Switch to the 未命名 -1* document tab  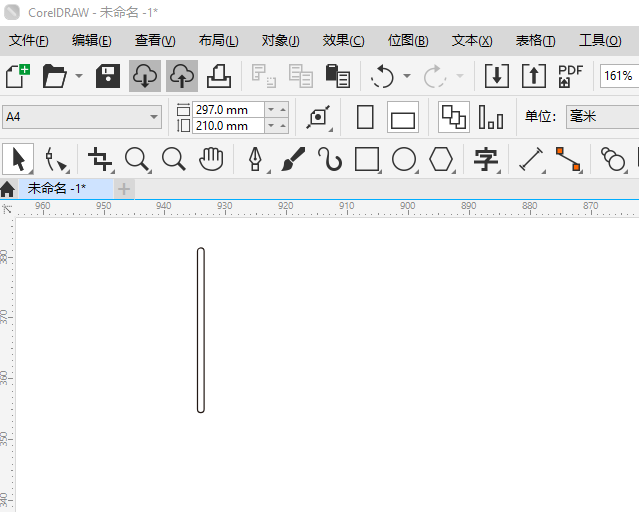pyautogui.click(x=65, y=189)
